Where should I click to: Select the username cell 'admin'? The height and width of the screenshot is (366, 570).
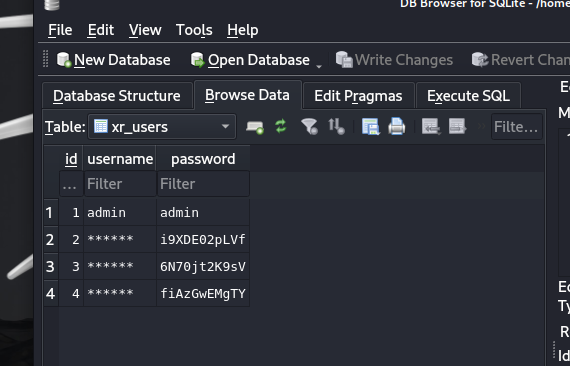click(x=120, y=213)
